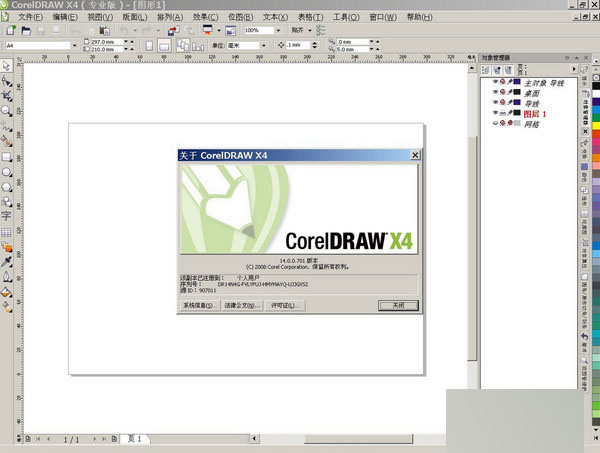This screenshot has height=453, width=600.
Task: Select the Text tool (字)
Action: coord(6,216)
